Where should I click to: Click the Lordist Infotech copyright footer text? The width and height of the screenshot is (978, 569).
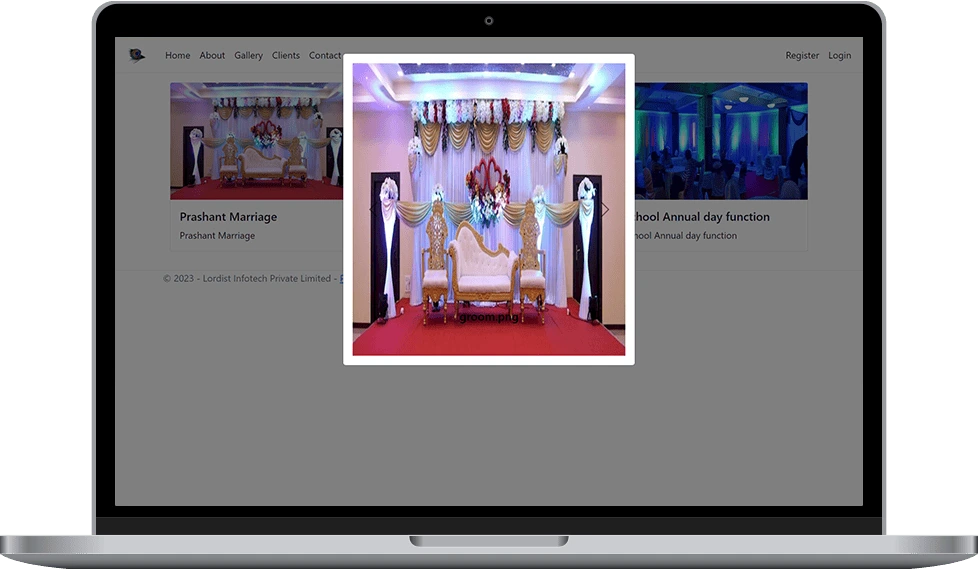click(246, 279)
